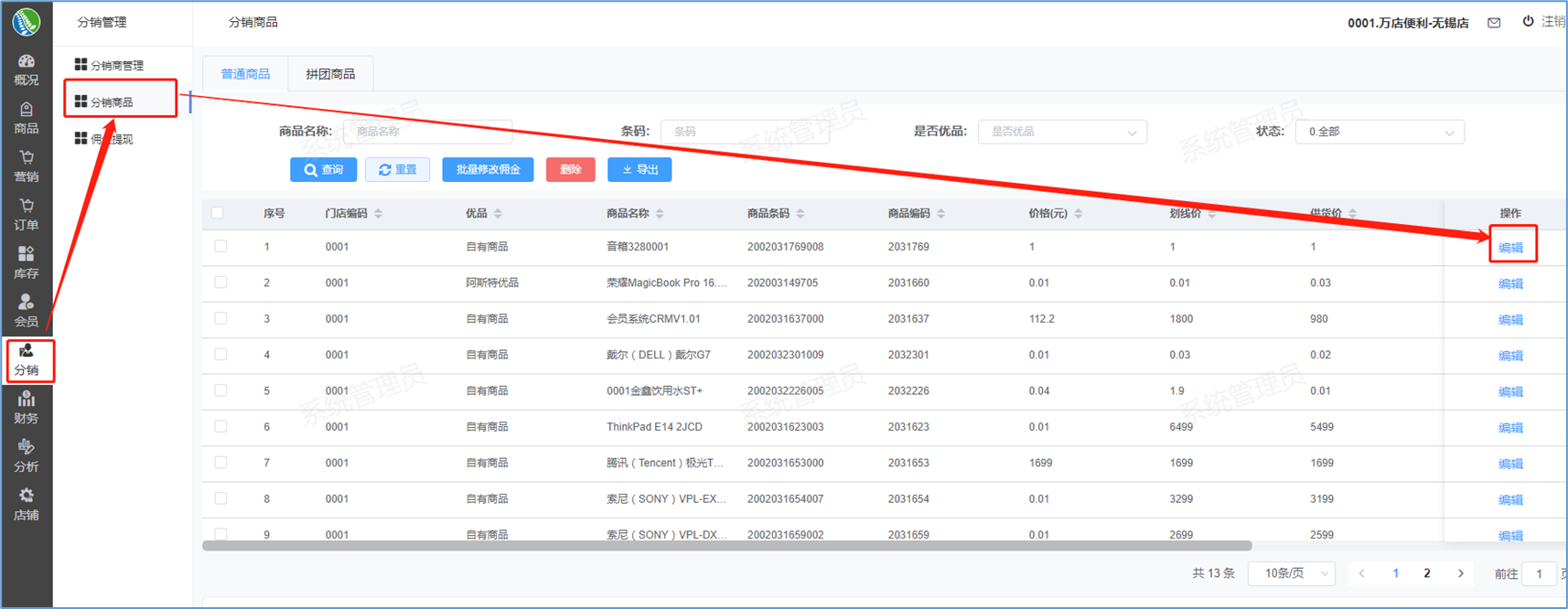Screen dimensions: 1568x609
Task: Select 分销商管理 in the side menu
Action: tap(116, 66)
